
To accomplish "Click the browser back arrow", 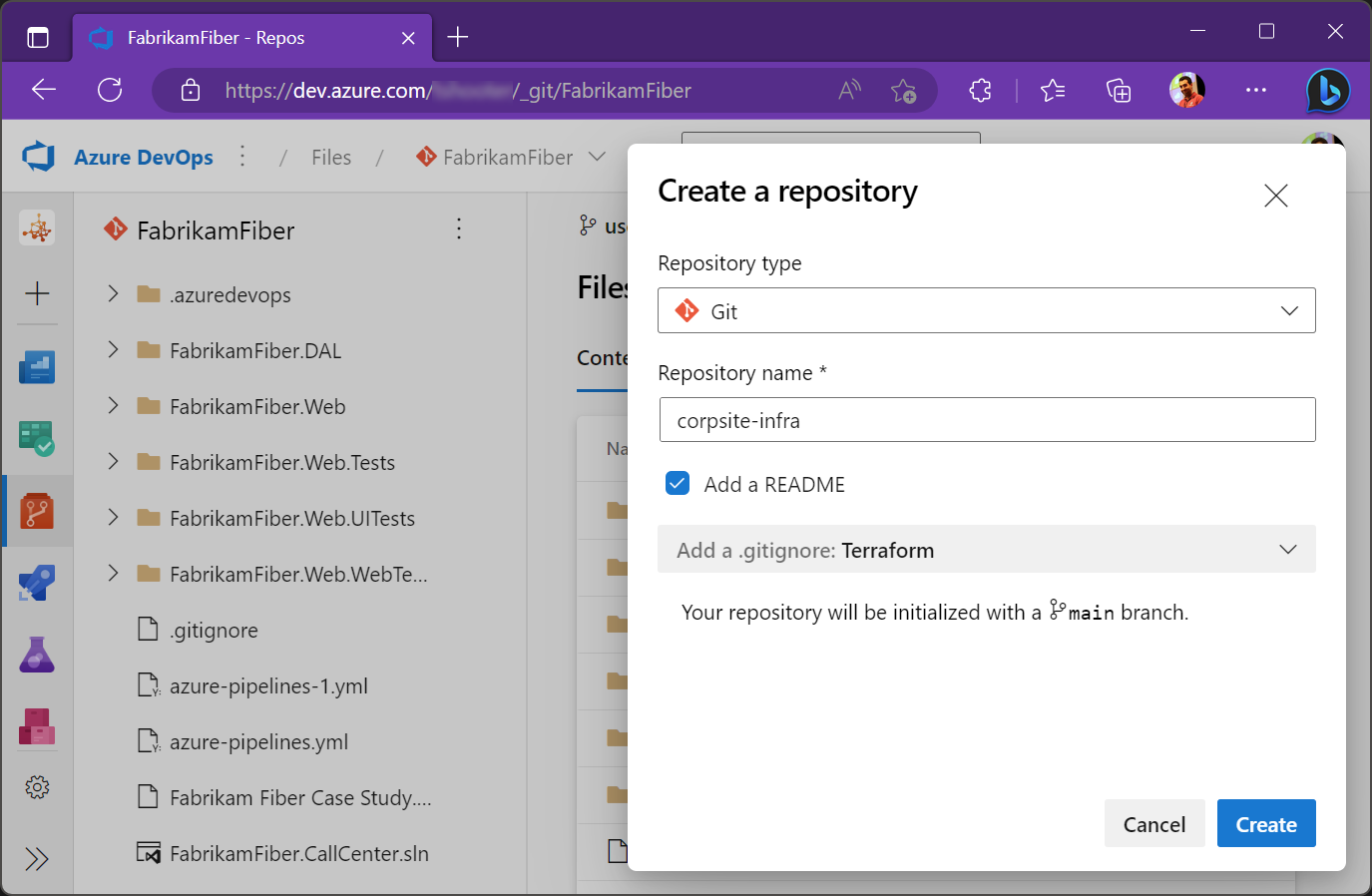I will point(44,90).
